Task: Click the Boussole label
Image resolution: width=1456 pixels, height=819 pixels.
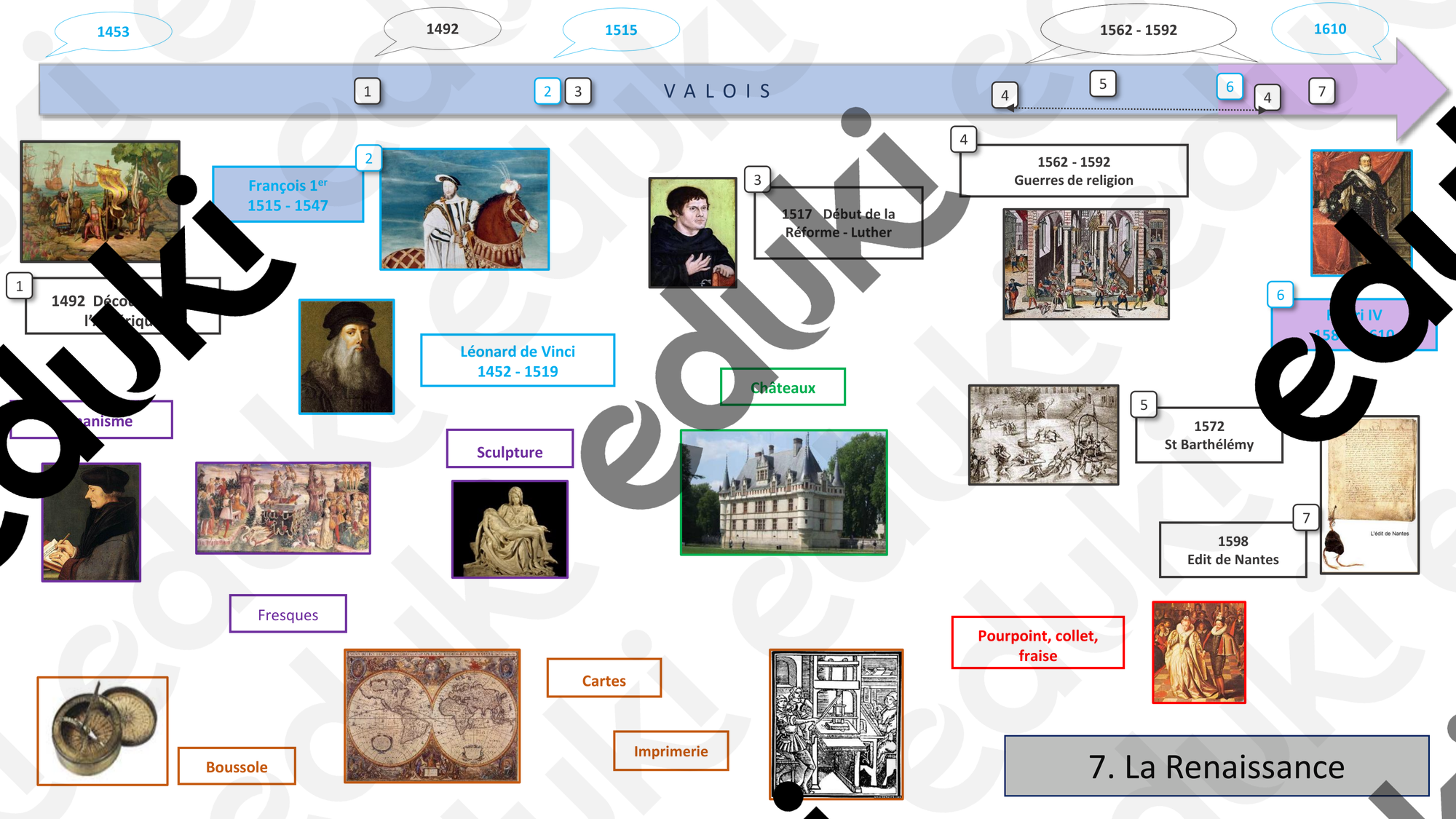Action: pos(237,767)
